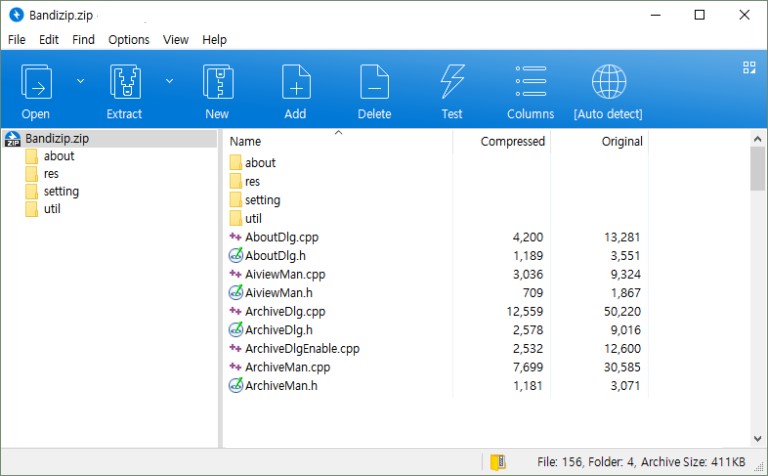The image size is (768, 476).
Task: Open the File menu
Action: pyautogui.click(x=17, y=40)
